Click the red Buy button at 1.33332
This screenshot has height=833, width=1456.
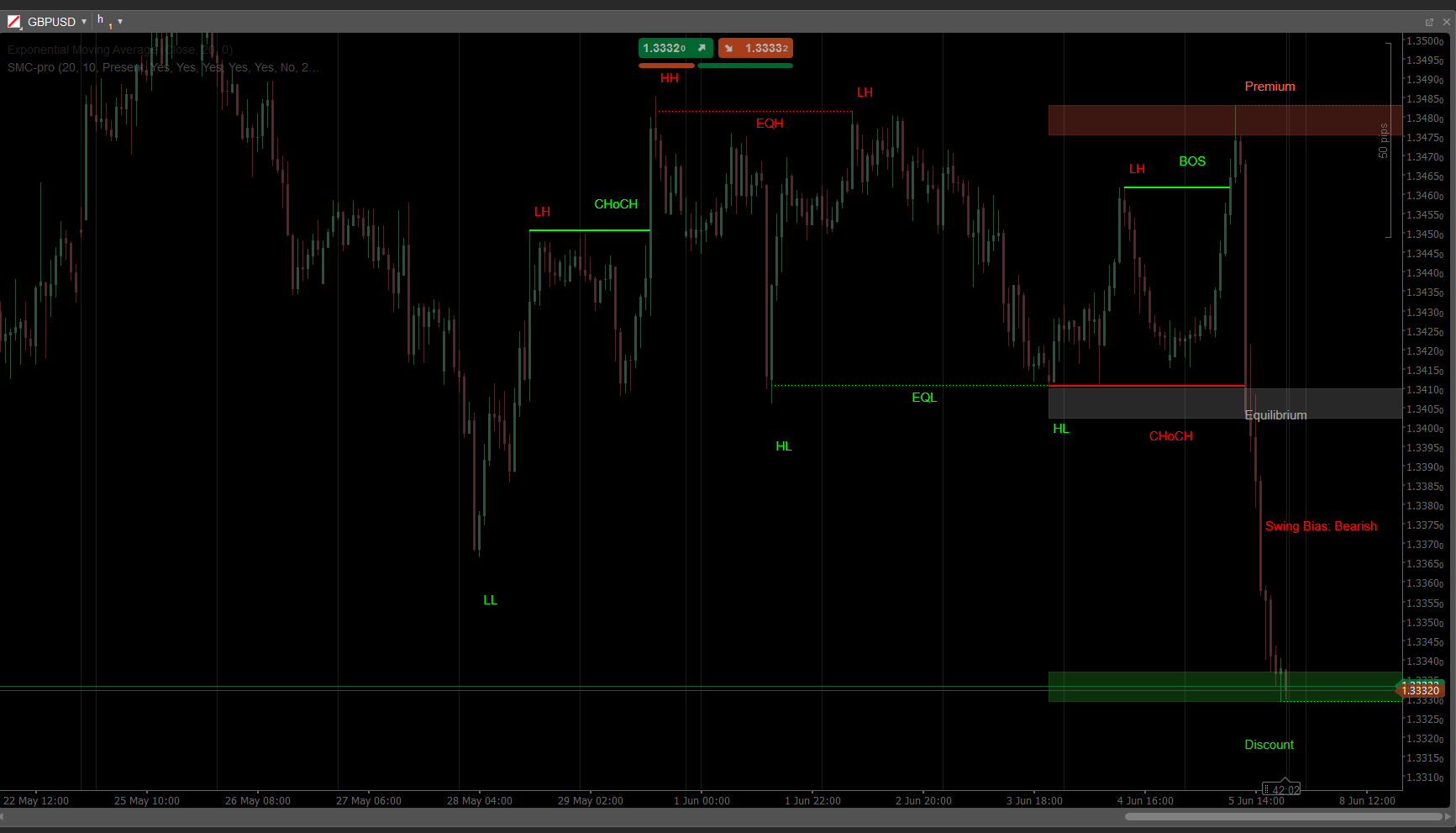pos(755,48)
